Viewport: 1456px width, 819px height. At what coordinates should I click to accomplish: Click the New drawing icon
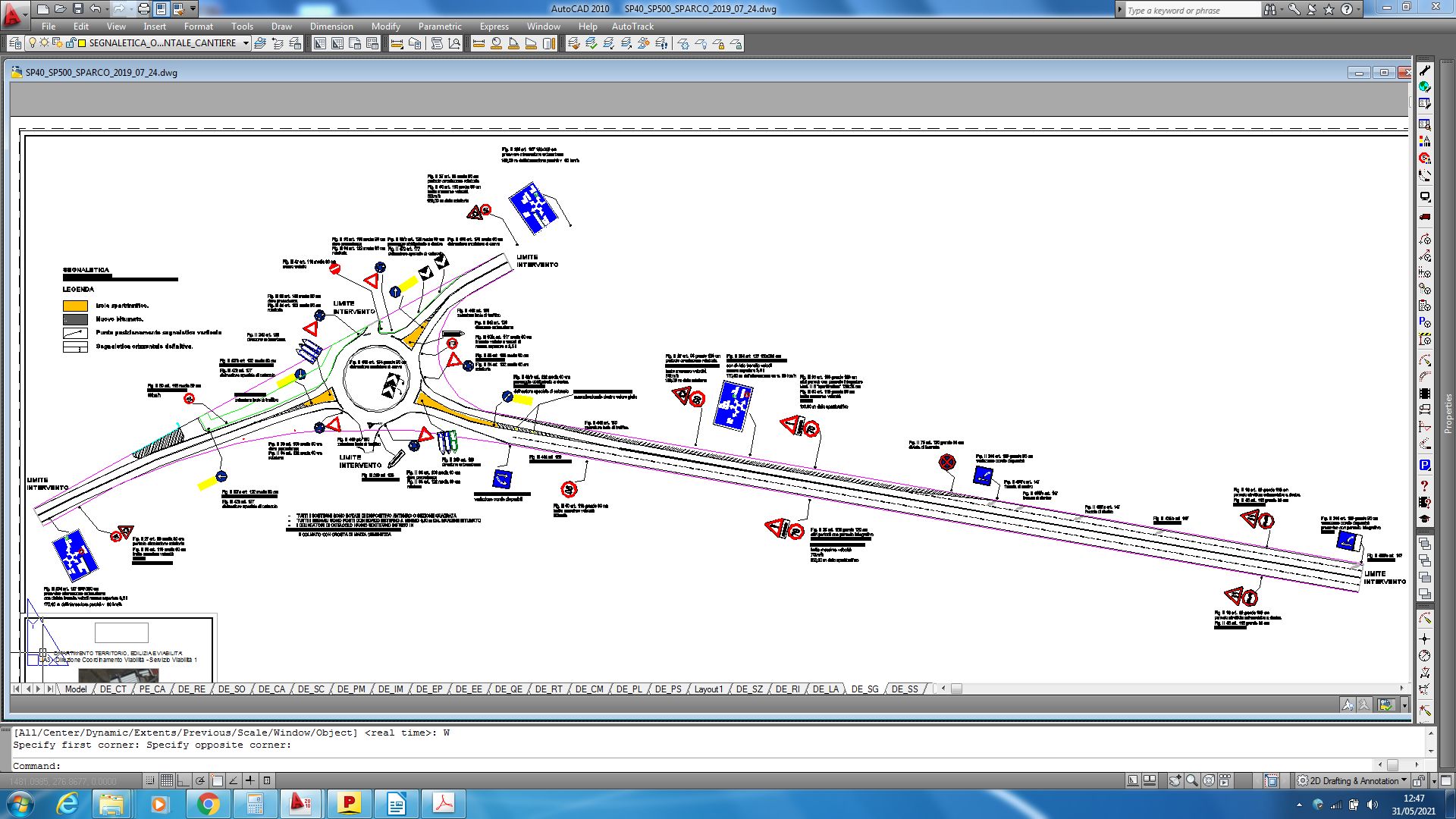click(x=44, y=9)
